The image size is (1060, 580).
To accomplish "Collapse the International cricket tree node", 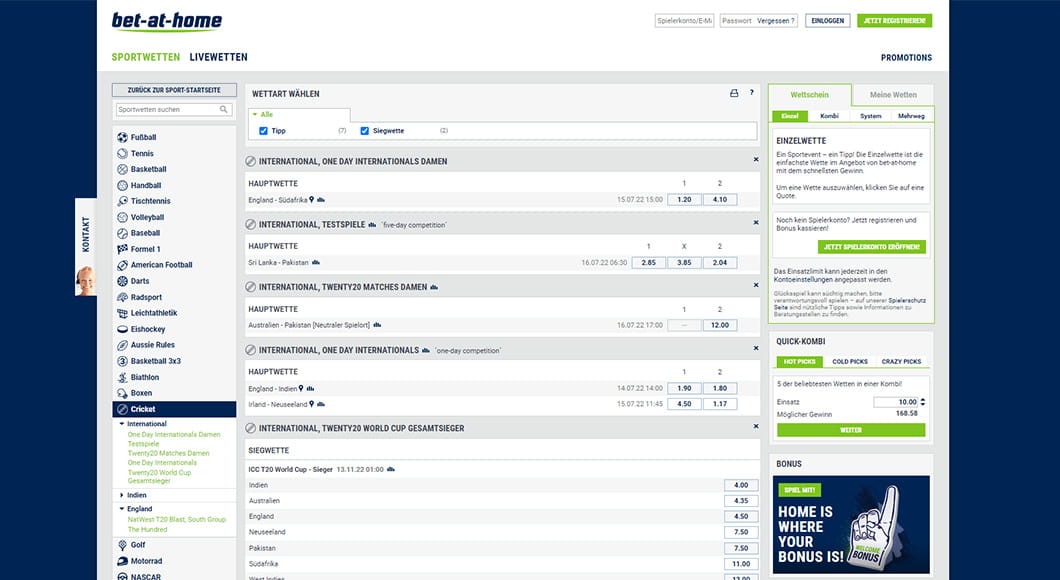I will pos(122,424).
